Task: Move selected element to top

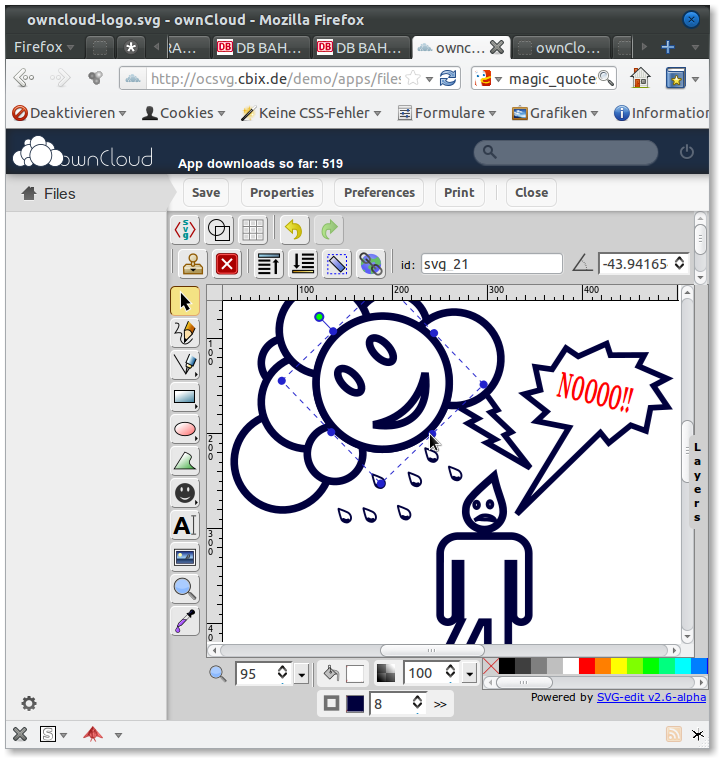Action: [x=268, y=264]
